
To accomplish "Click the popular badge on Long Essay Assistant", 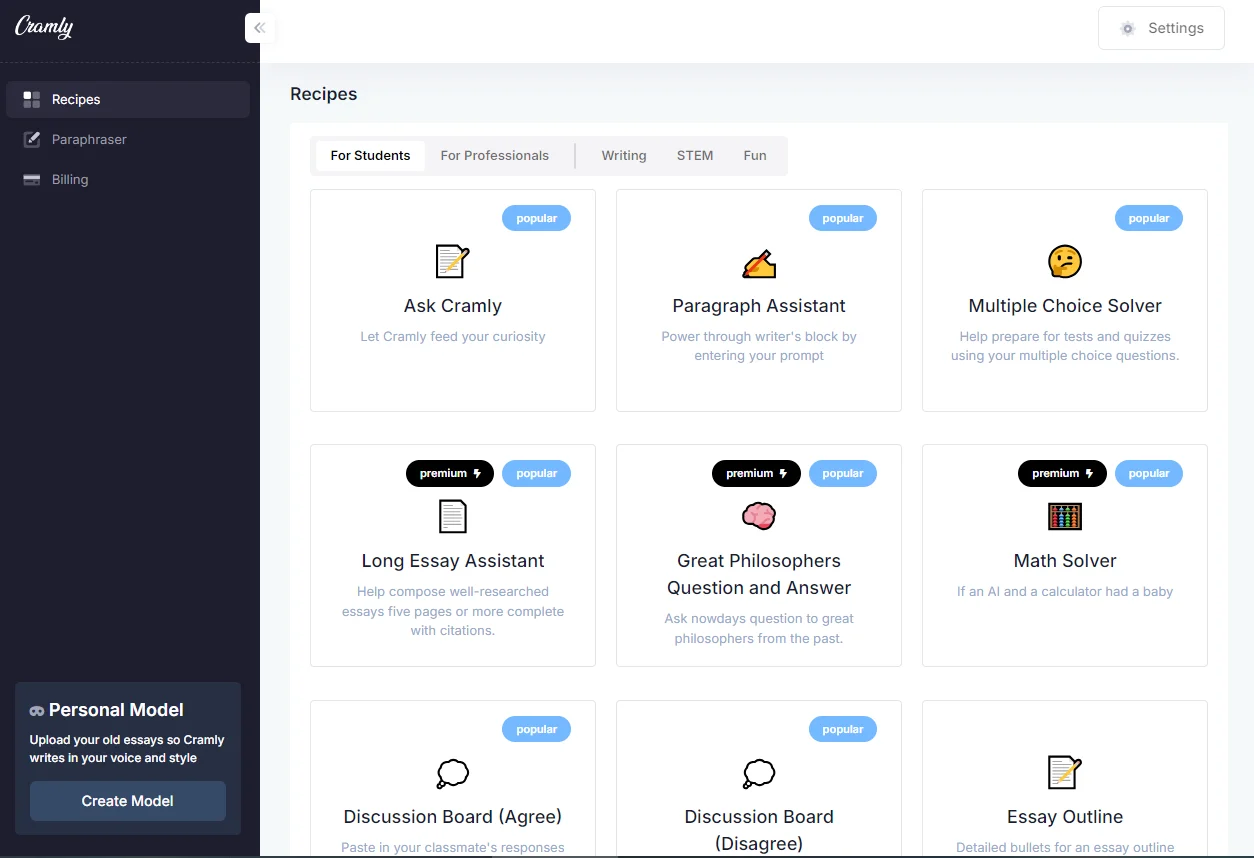I will pyautogui.click(x=537, y=473).
